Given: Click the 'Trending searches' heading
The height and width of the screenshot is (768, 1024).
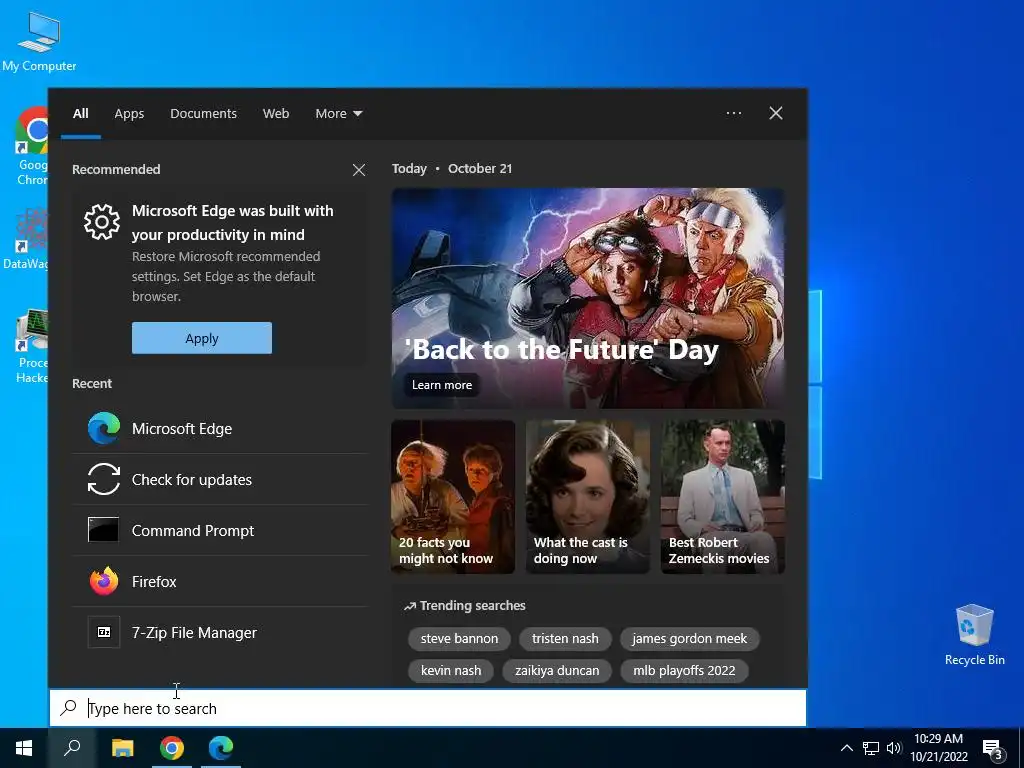Looking at the screenshot, I should pos(464,605).
